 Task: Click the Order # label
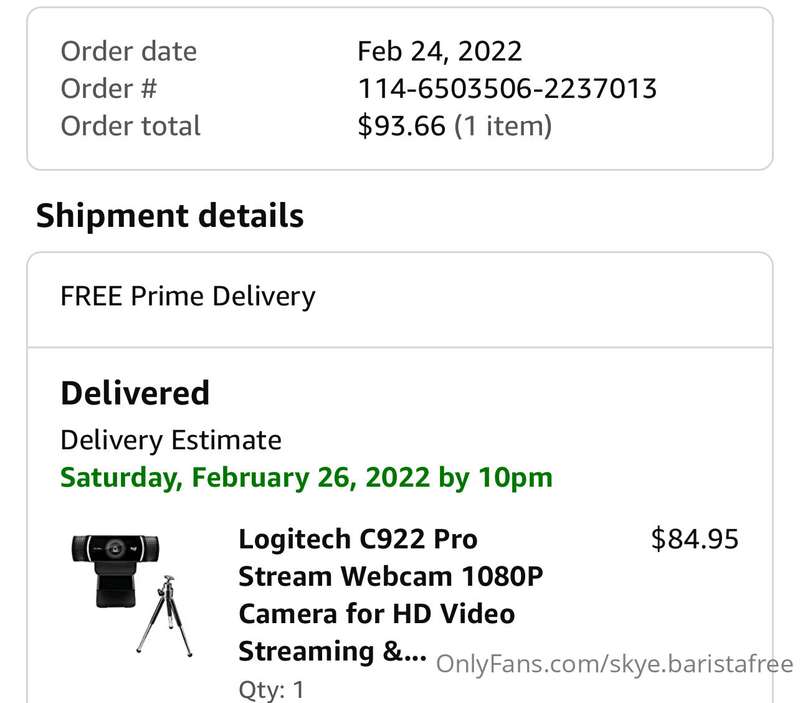click(x=109, y=89)
